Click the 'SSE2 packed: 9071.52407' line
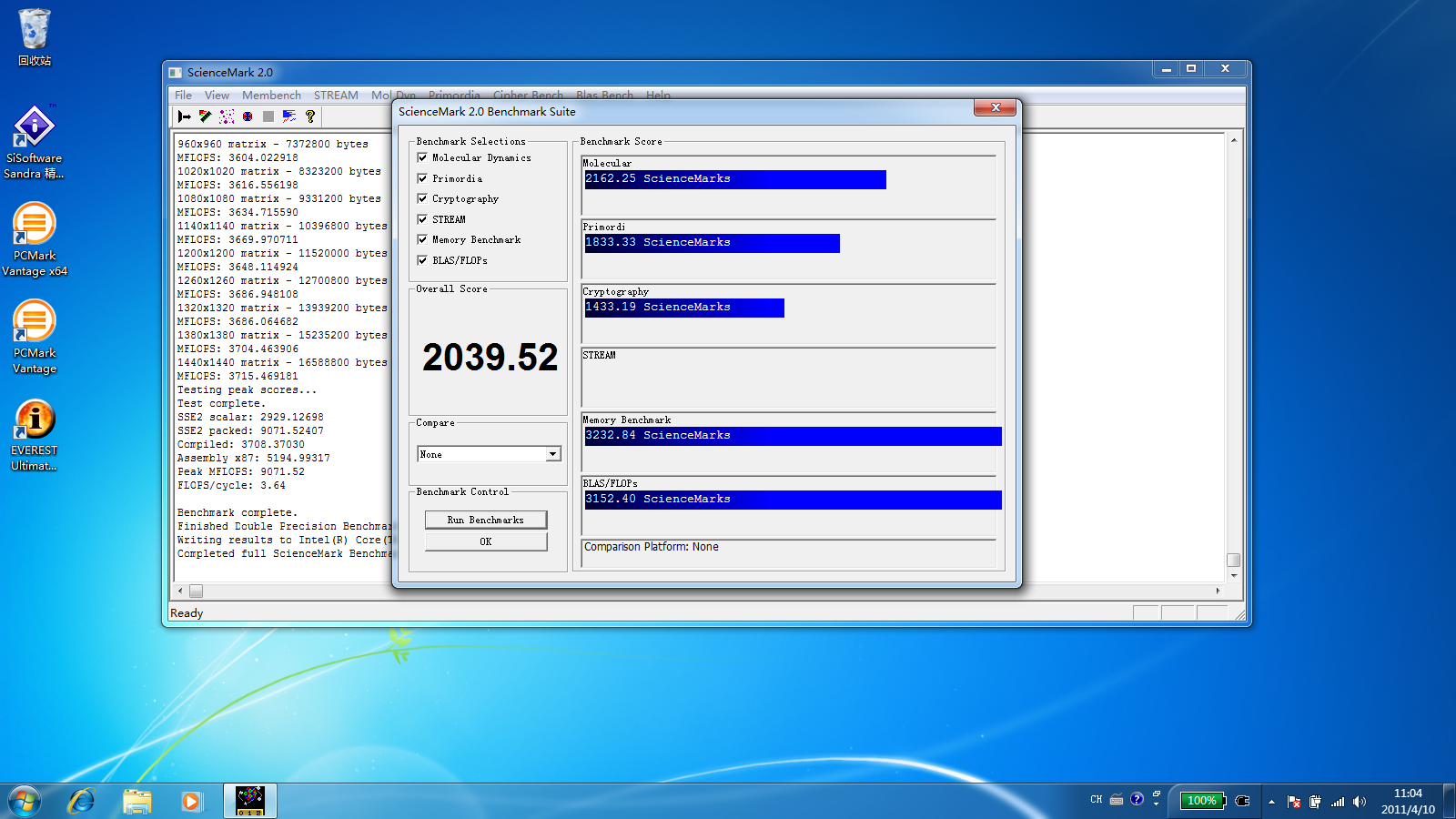 click(x=250, y=430)
